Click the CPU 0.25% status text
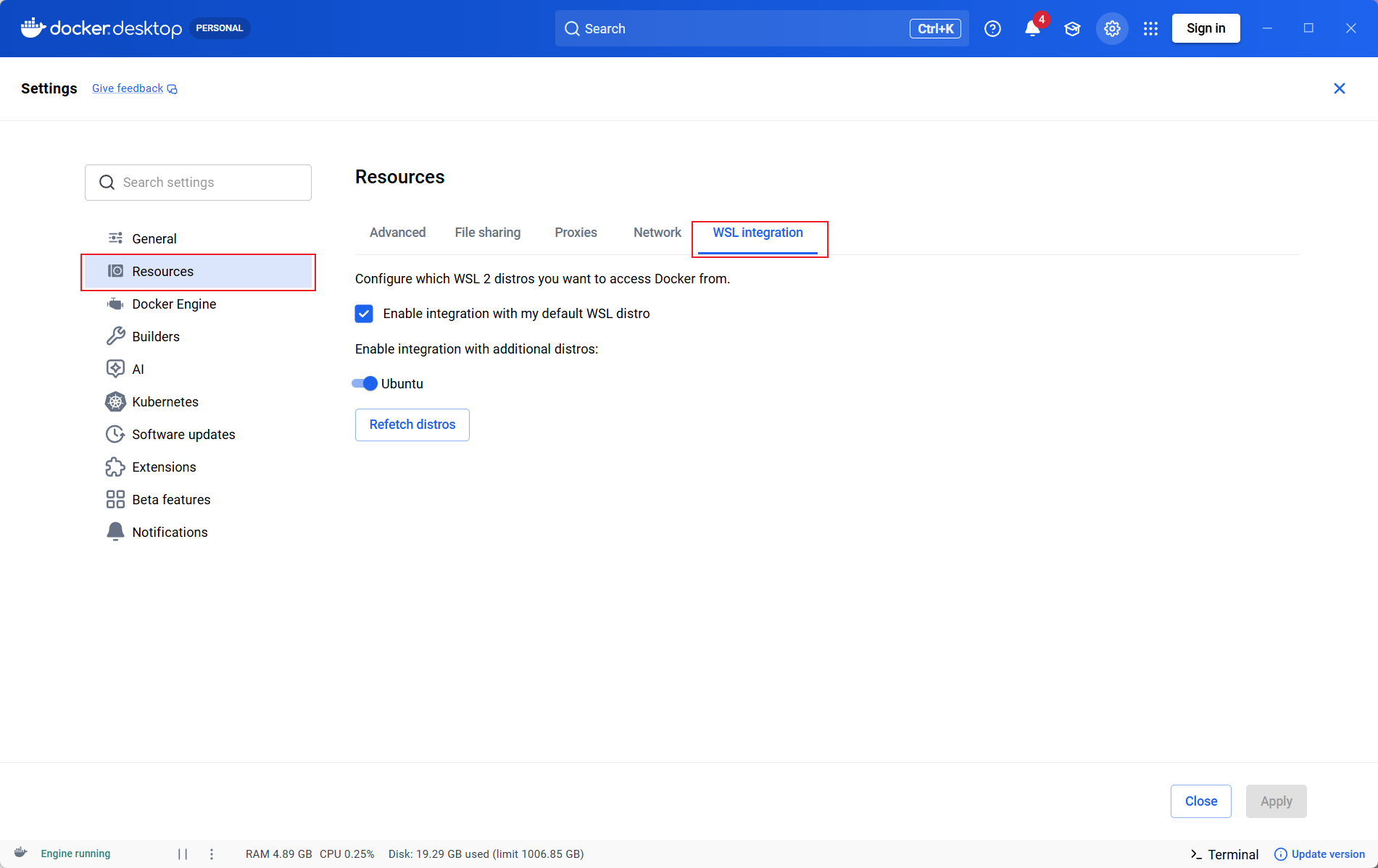This screenshot has height=868, width=1378. tap(346, 854)
